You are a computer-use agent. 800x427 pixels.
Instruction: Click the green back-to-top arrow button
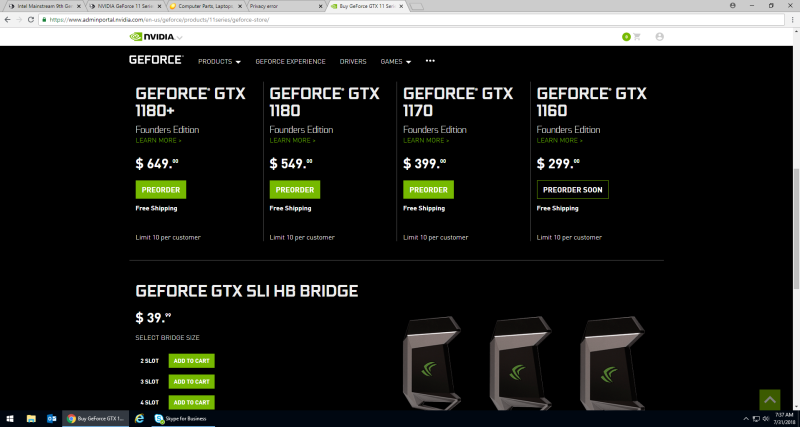(770, 399)
